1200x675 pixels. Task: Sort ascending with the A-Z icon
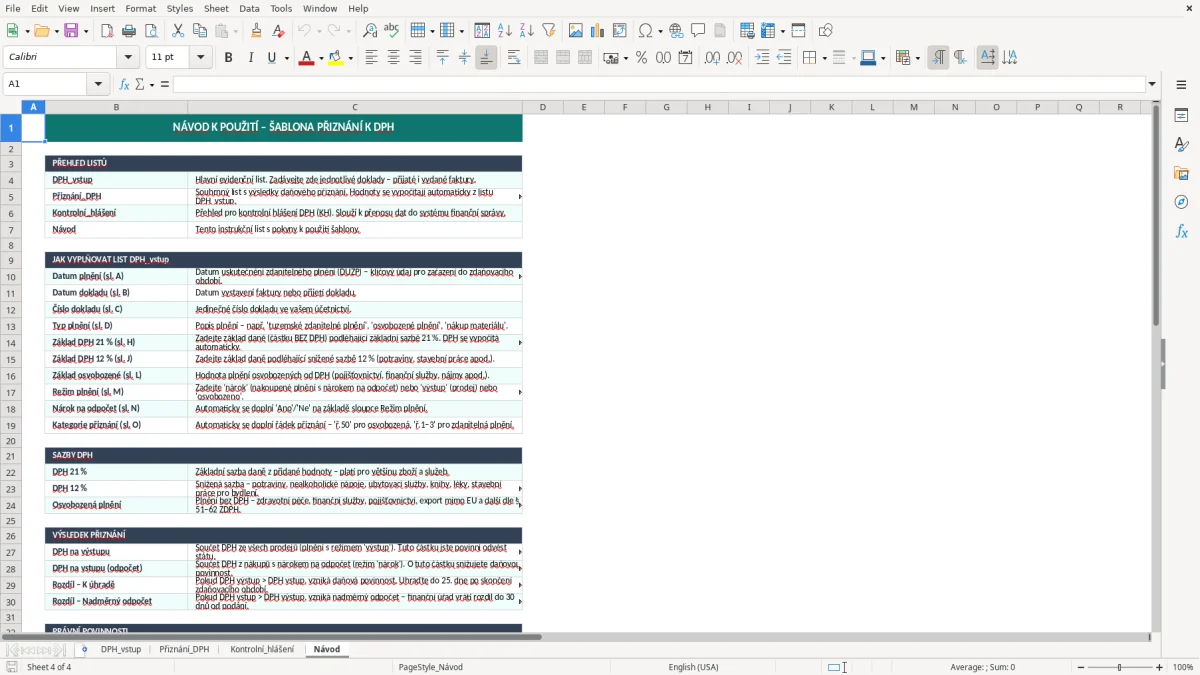point(505,31)
